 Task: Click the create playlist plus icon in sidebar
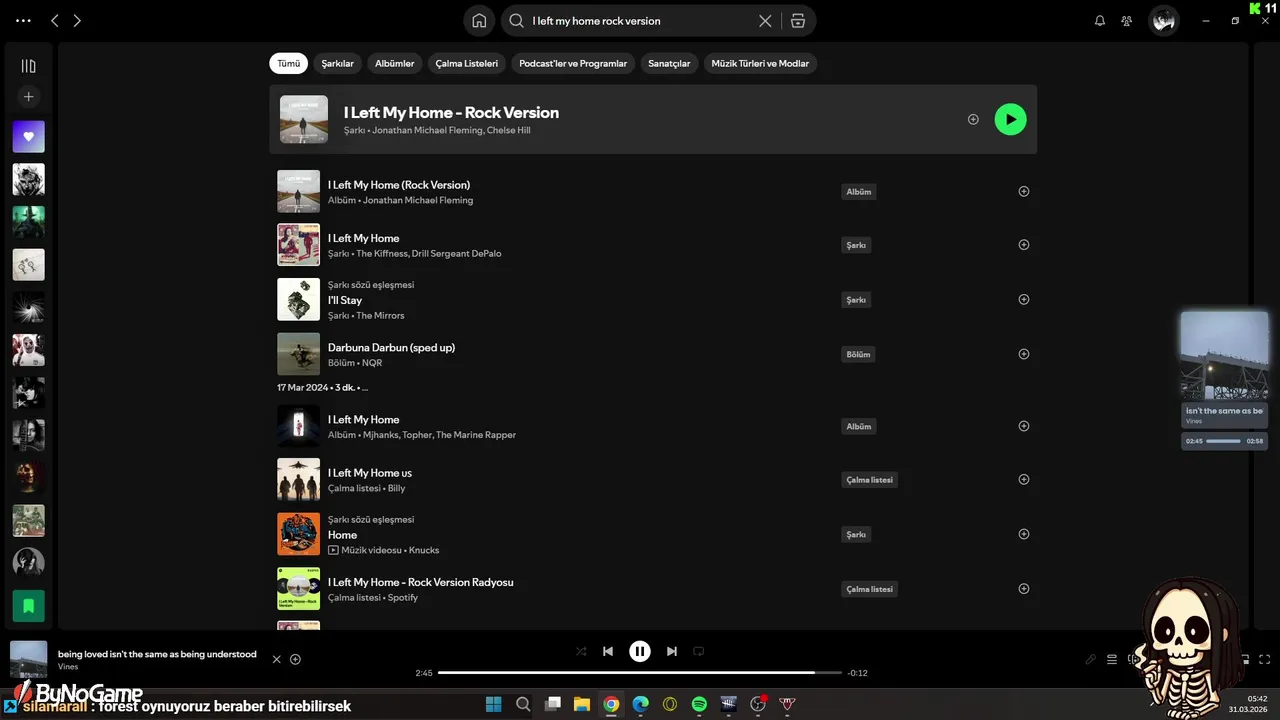click(x=28, y=97)
